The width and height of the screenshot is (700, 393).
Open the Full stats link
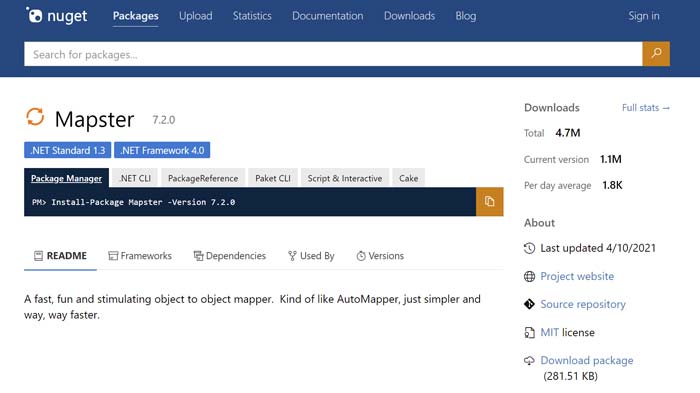[x=646, y=108]
